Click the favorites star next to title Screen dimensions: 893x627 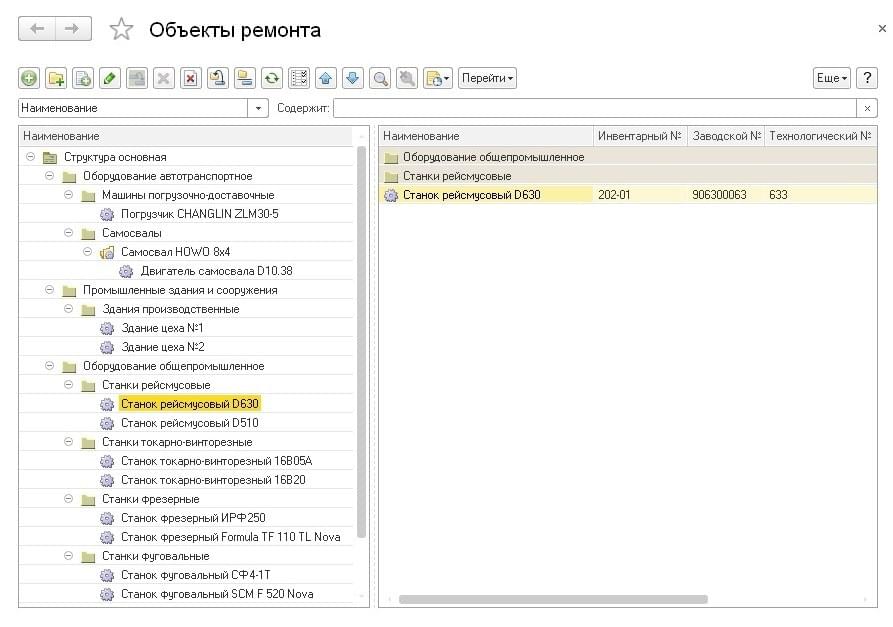(x=121, y=30)
